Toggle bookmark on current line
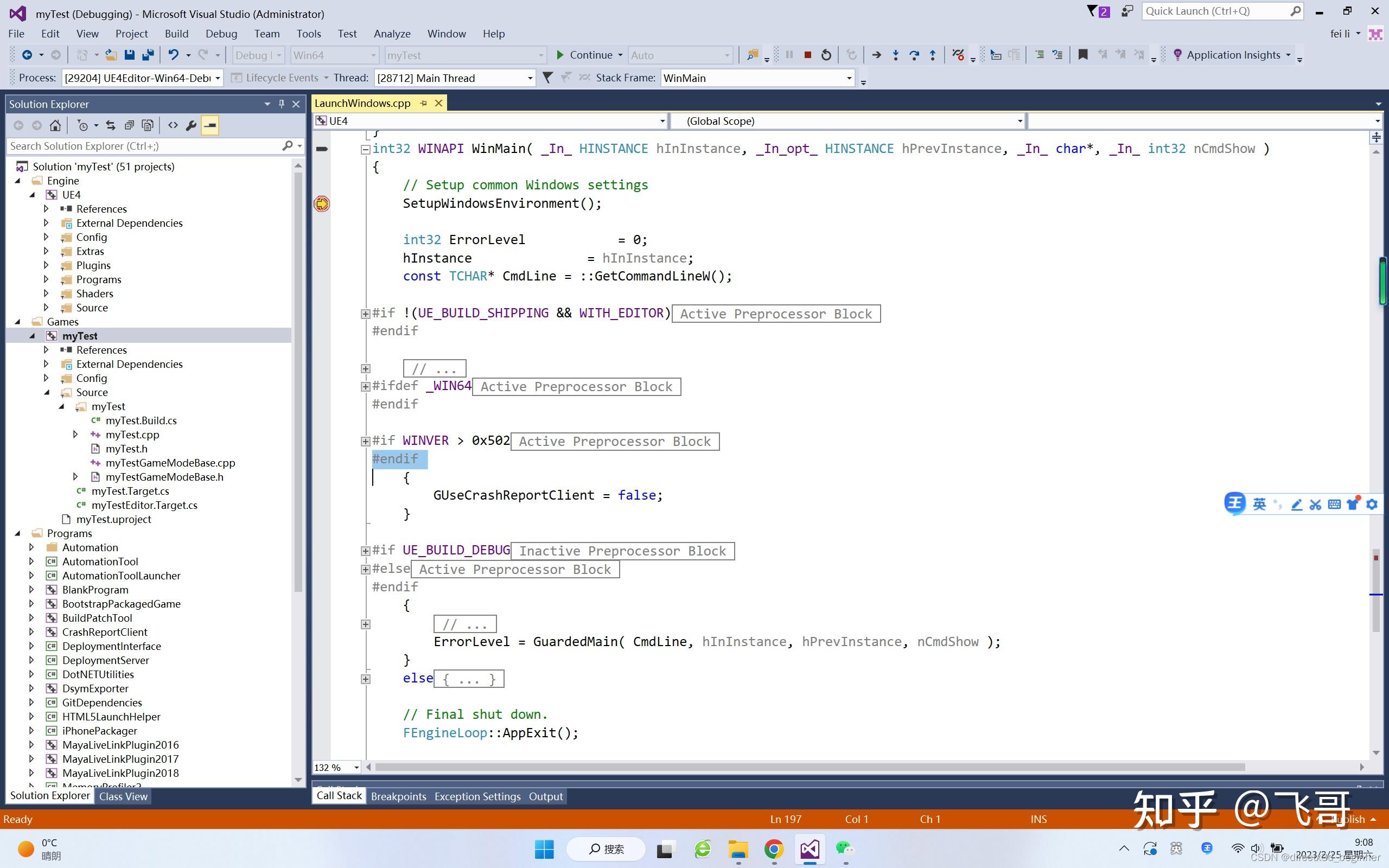This screenshot has height=868, width=1389. (x=1082, y=55)
